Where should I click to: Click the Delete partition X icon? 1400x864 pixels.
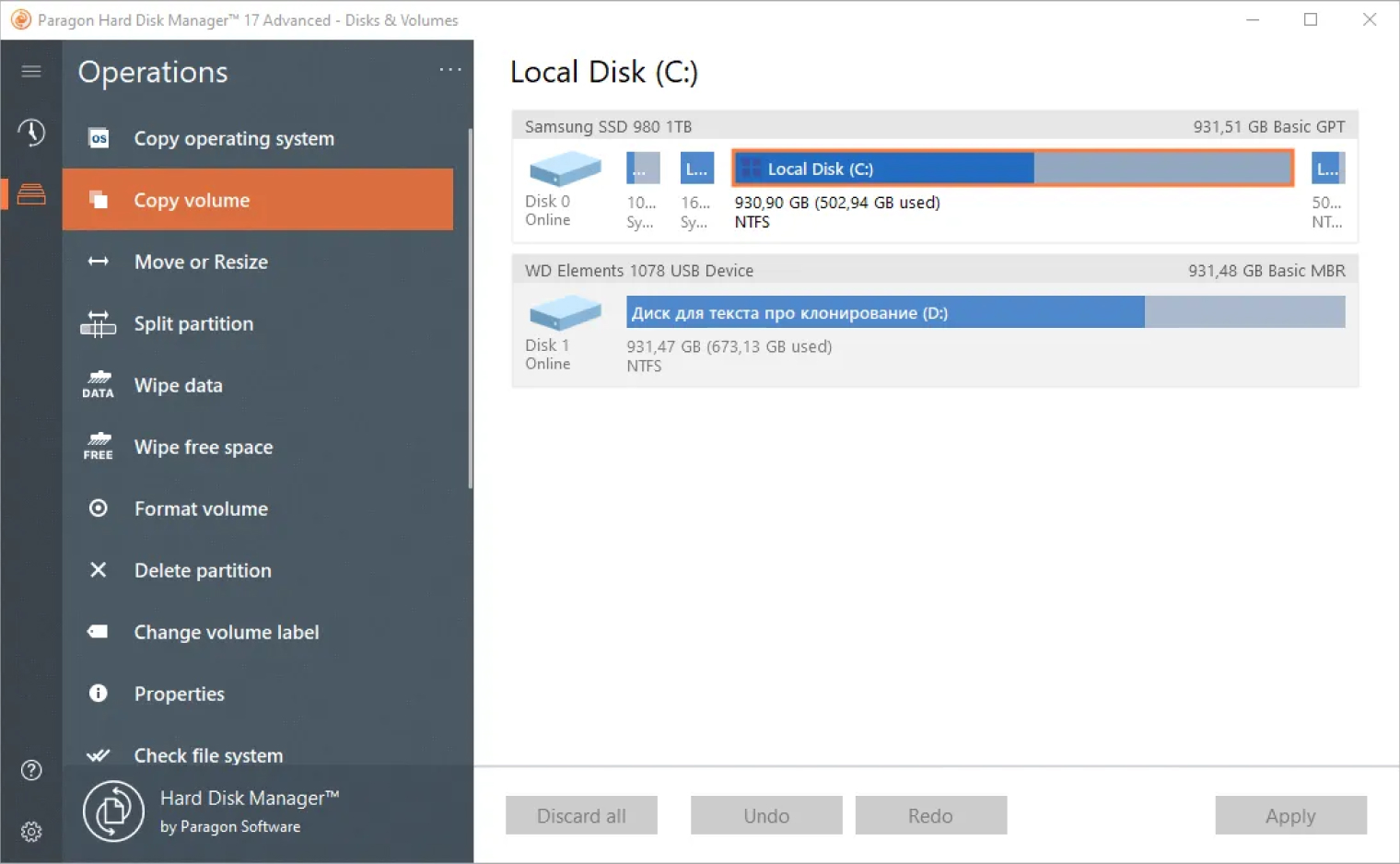(x=99, y=570)
